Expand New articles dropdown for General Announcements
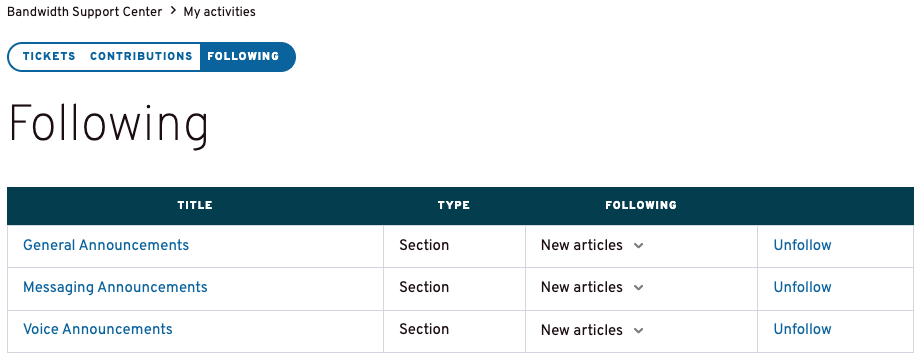The height and width of the screenshot is (360, 920). [592, 245]
